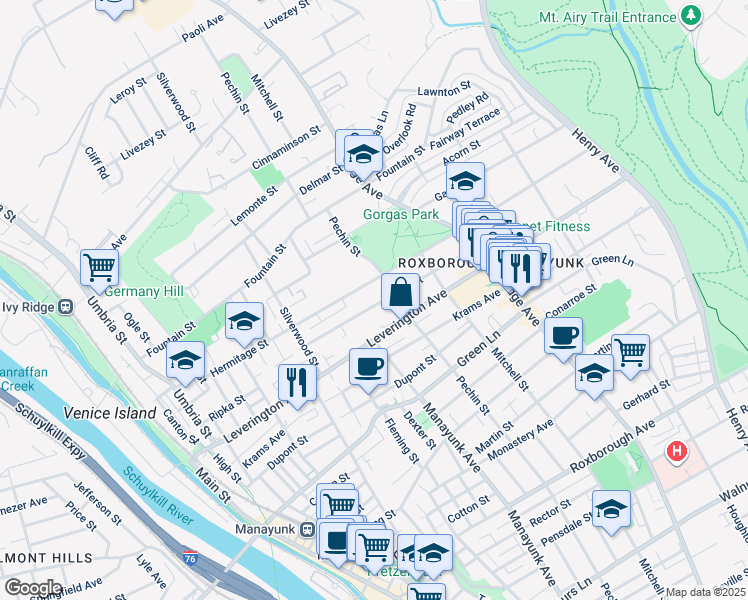Viewport: 748px width, 600px height.
Task: Click the front school marker near Delmar St
Action: [363, 155]
